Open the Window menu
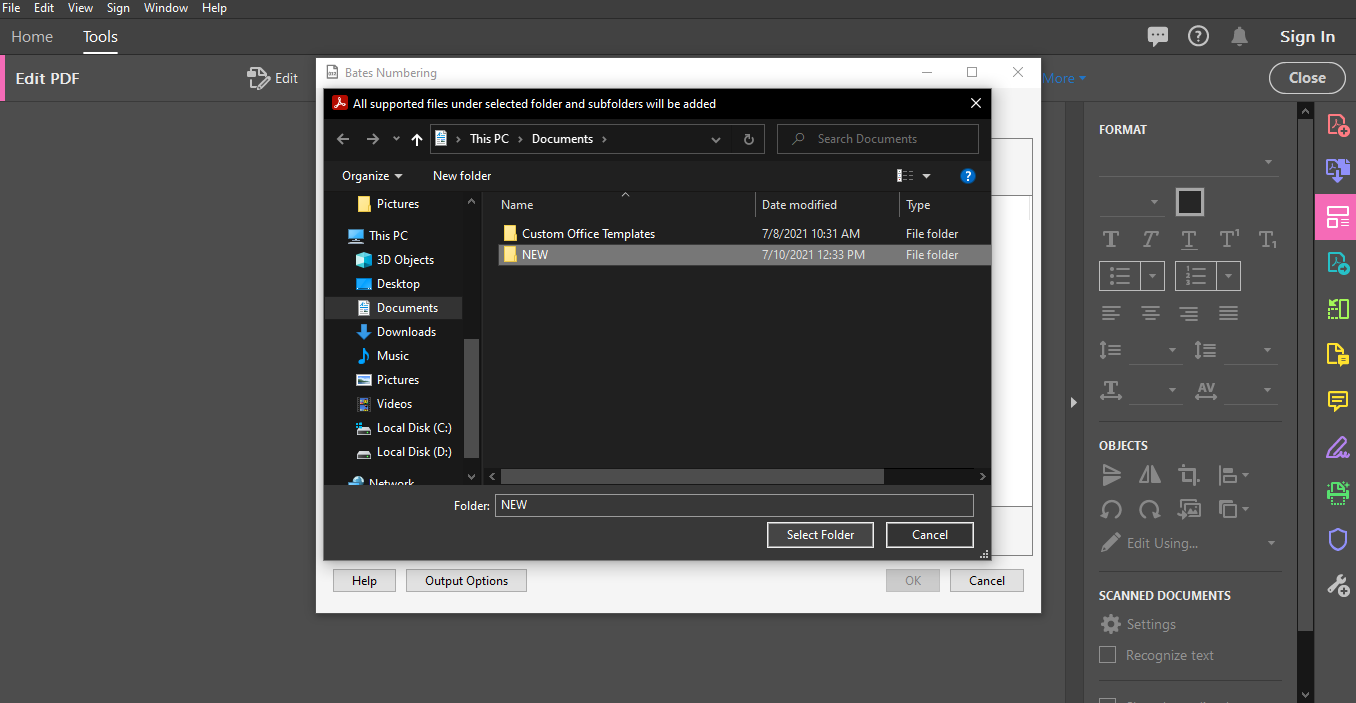 click(x=166, y=8)
